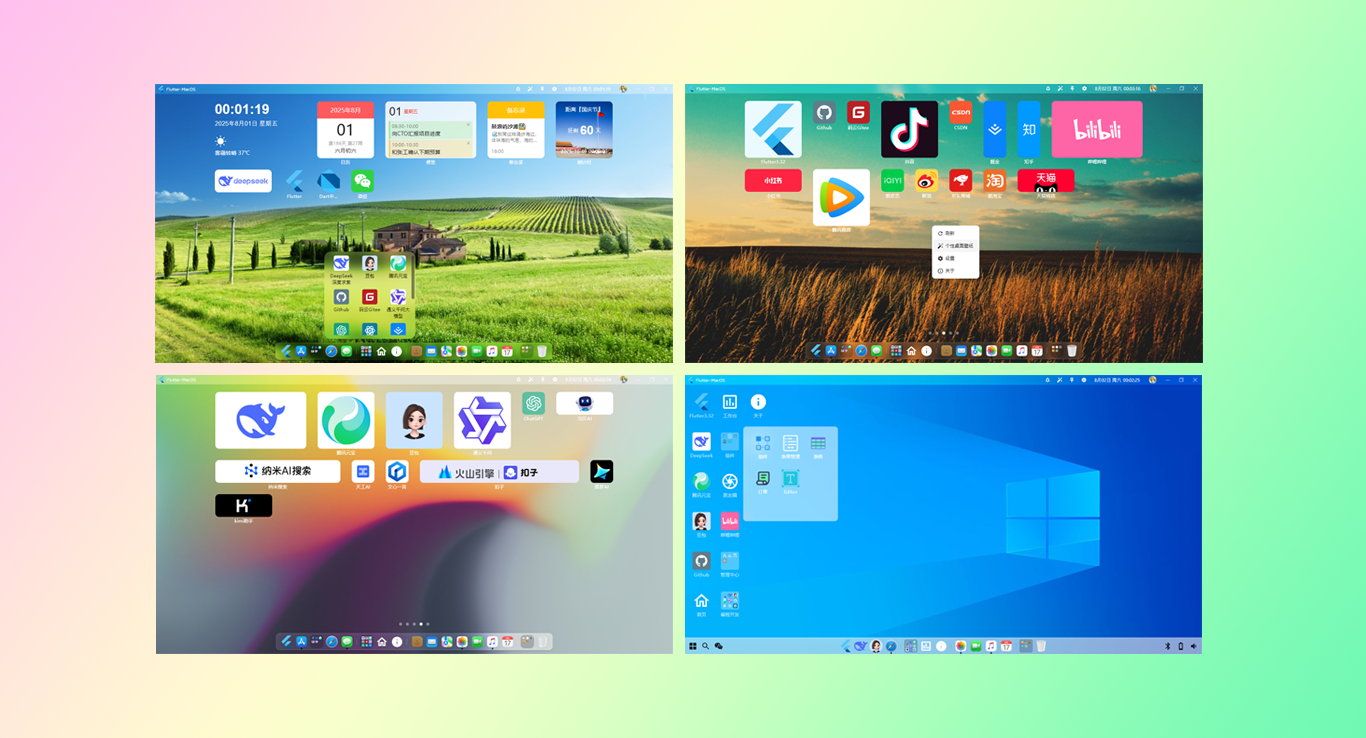Choose 刷新 (Refresh) from the context menu
Screen dimensions: 1366x738
pyautogui.click(x=948, y=232)
